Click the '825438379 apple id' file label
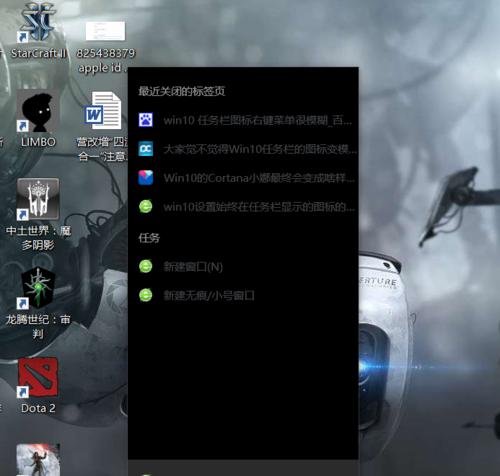500x476 pixels. (105, 60)
